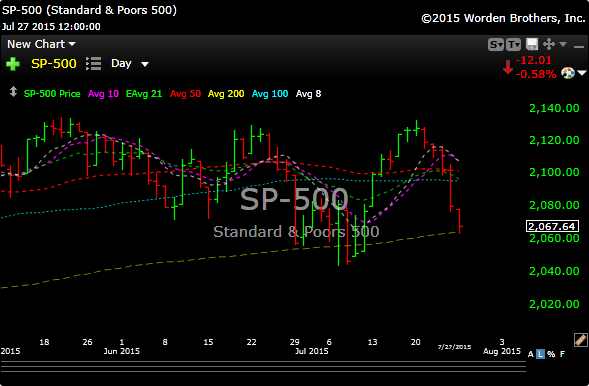The image size is (589, 386).
Task: Click the 2,020.00 price axis label
Action: pos(554,304)
